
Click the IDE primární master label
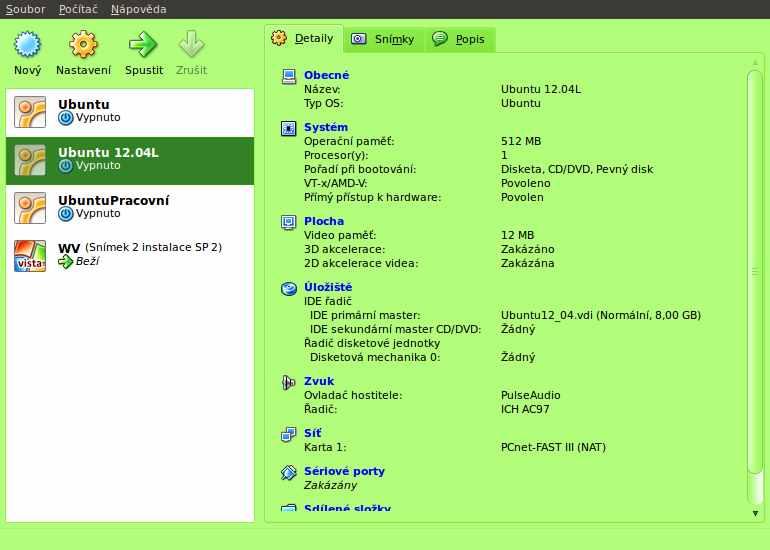point(365,315)
